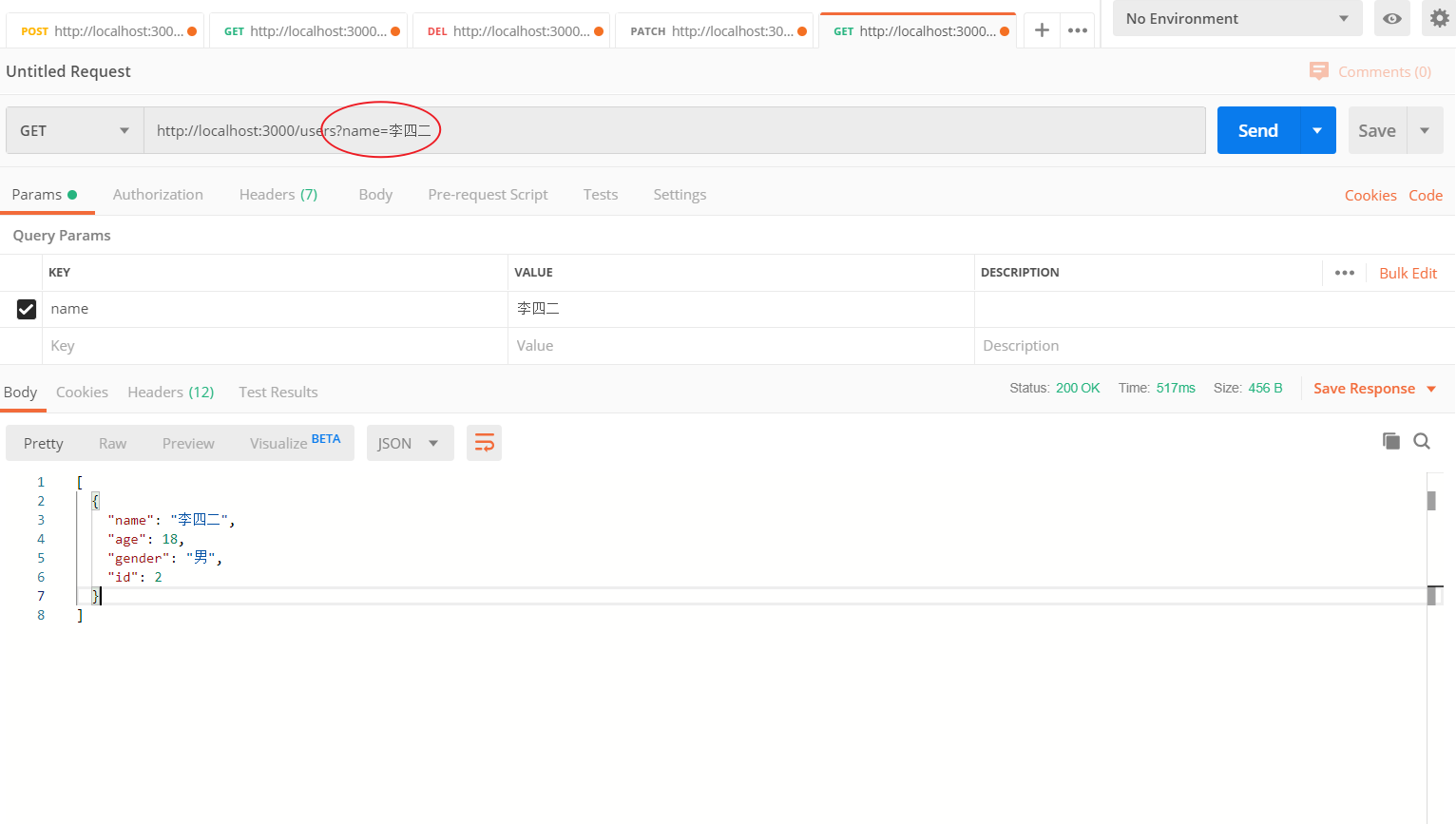Switch response view to Raw

(x=112, y=443)
